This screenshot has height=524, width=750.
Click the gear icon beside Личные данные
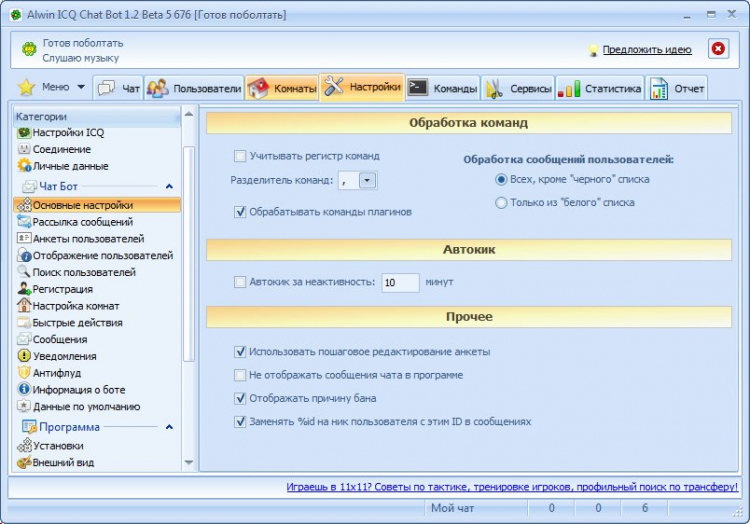24,166
